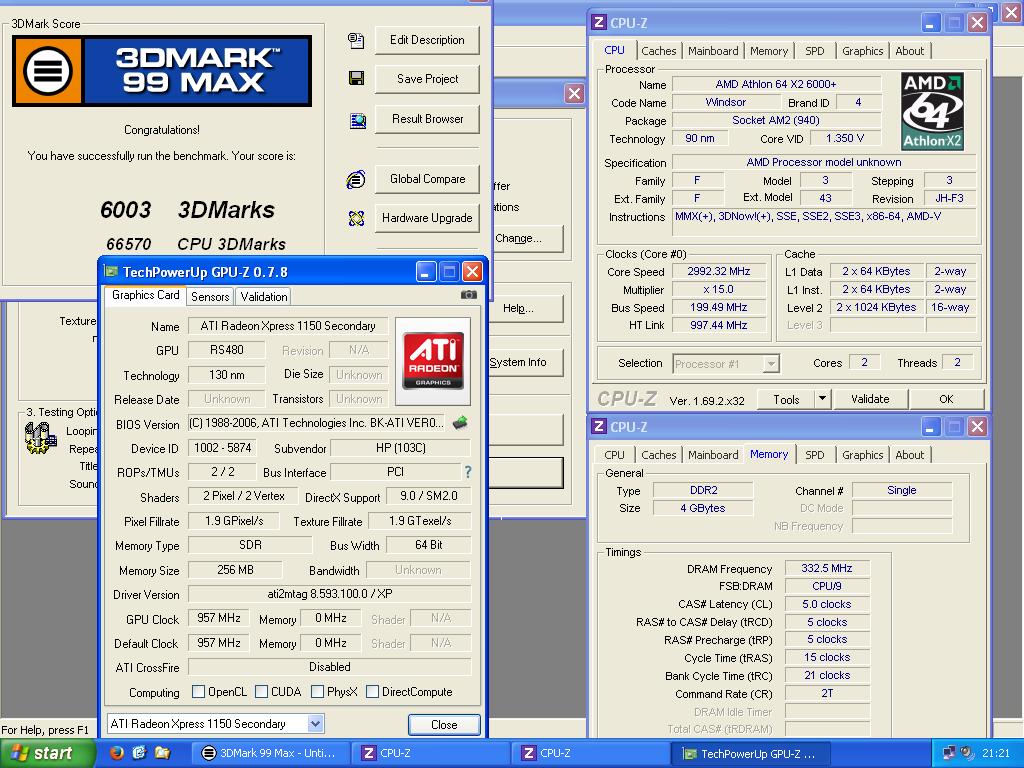Image resolution: width=1024 pixels, height=768 pixels.
Task: Click the Core Speed 2992.32 MHz value
Action: tap(718, 271)
